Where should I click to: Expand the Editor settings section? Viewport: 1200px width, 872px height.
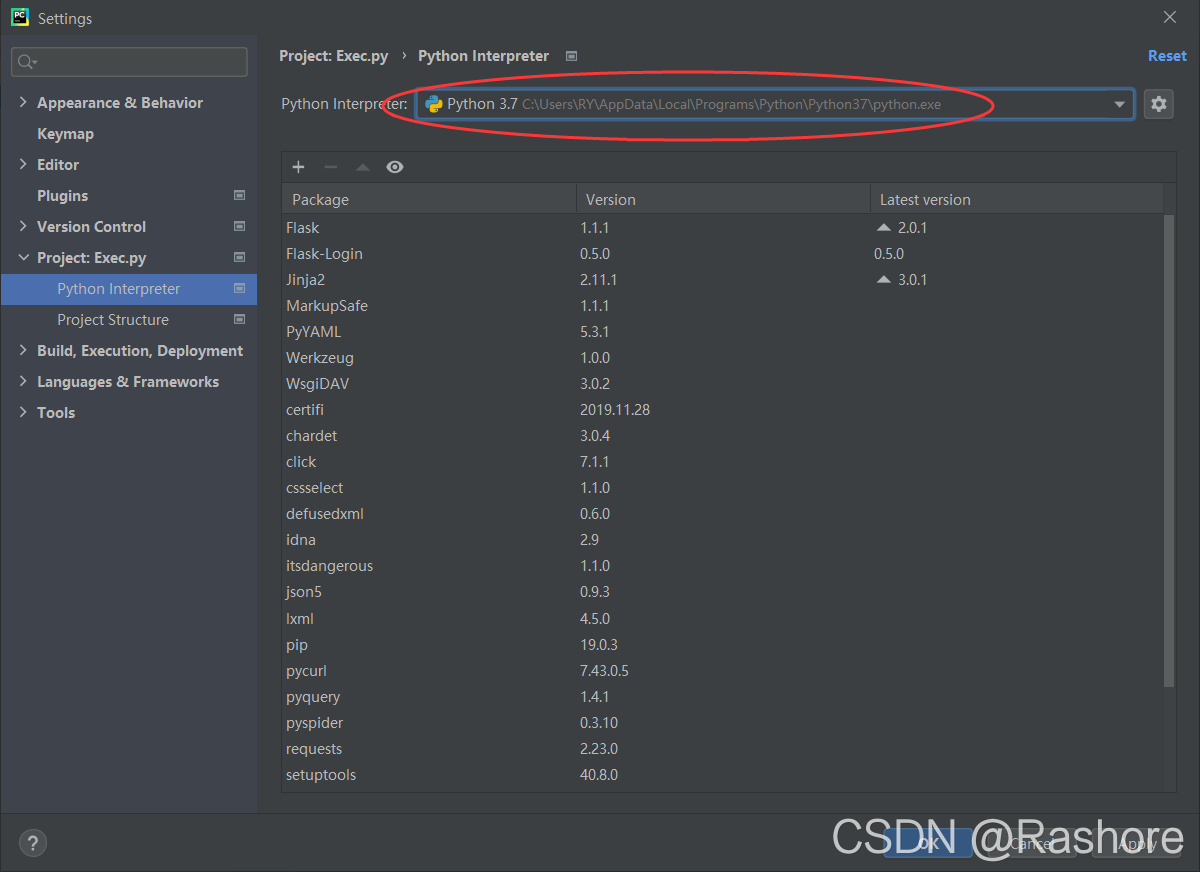[23, 165]
